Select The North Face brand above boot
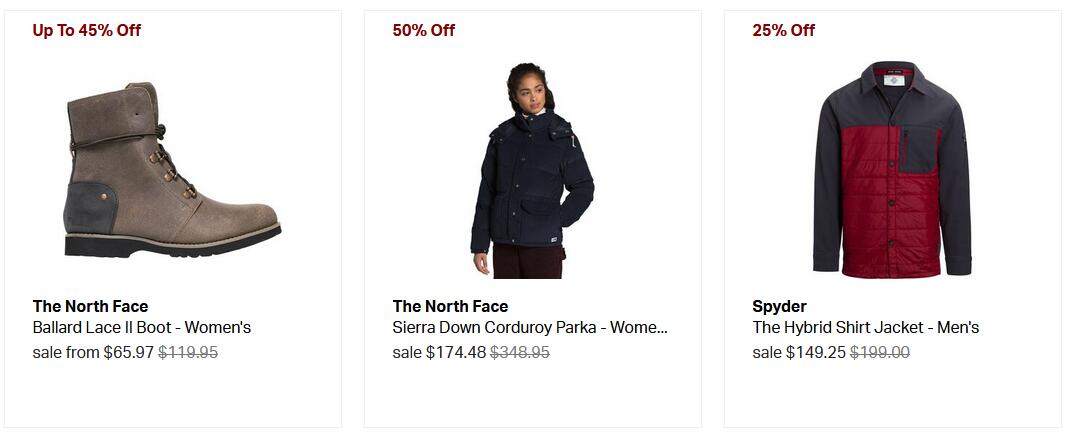This screenshot has width=1070, height=439. click(x=90, y=306)
